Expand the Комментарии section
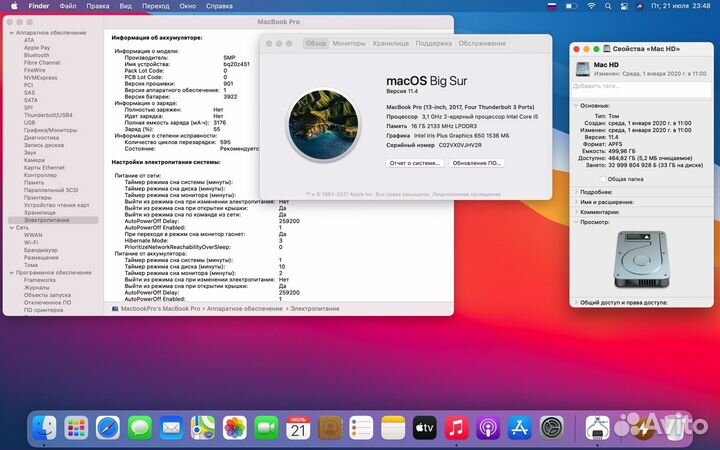This screenshot has width=720, height=450. click(576, 212)
